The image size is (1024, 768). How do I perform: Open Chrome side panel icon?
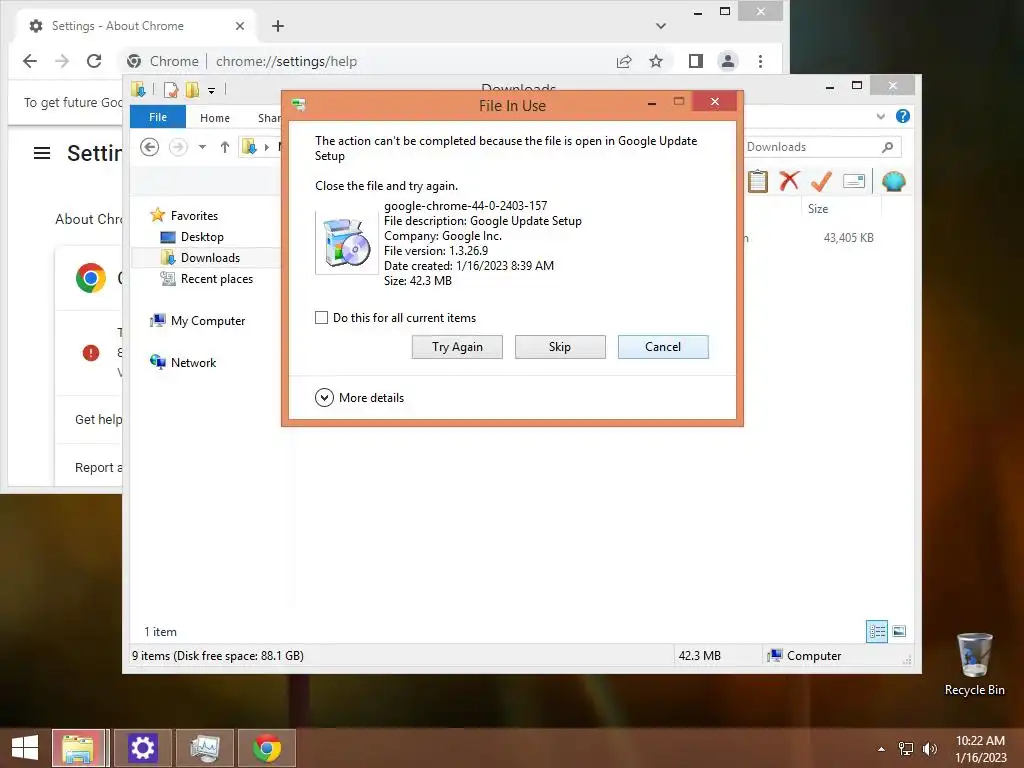pos(696,61)
